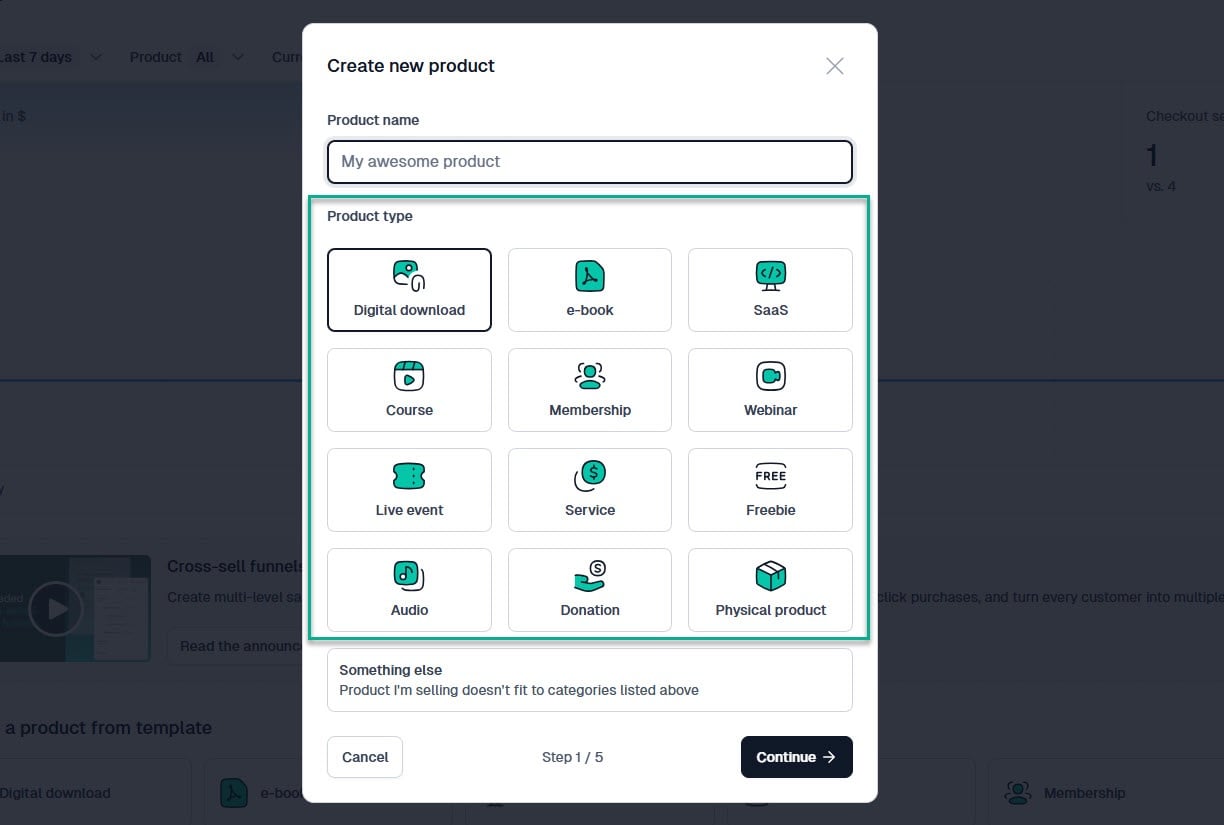
Task: Pick the SaaS code monitor icon
Action: pyautogui.click(x=770, y=276)
